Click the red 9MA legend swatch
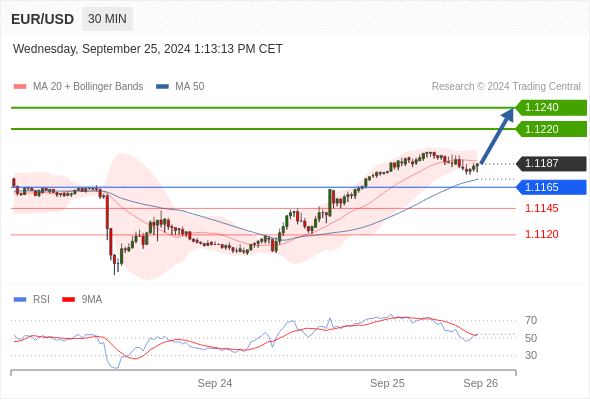 pyautogui.click(x=68, y=300)
